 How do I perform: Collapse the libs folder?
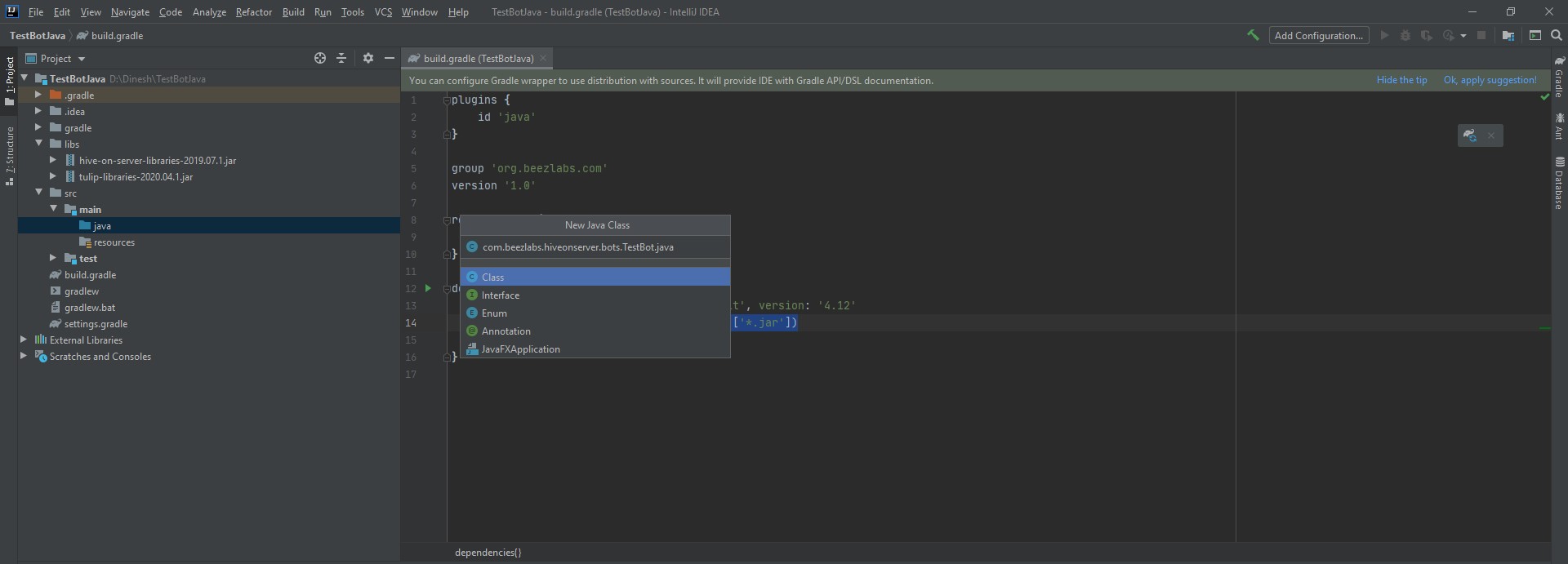click(38, 144)
